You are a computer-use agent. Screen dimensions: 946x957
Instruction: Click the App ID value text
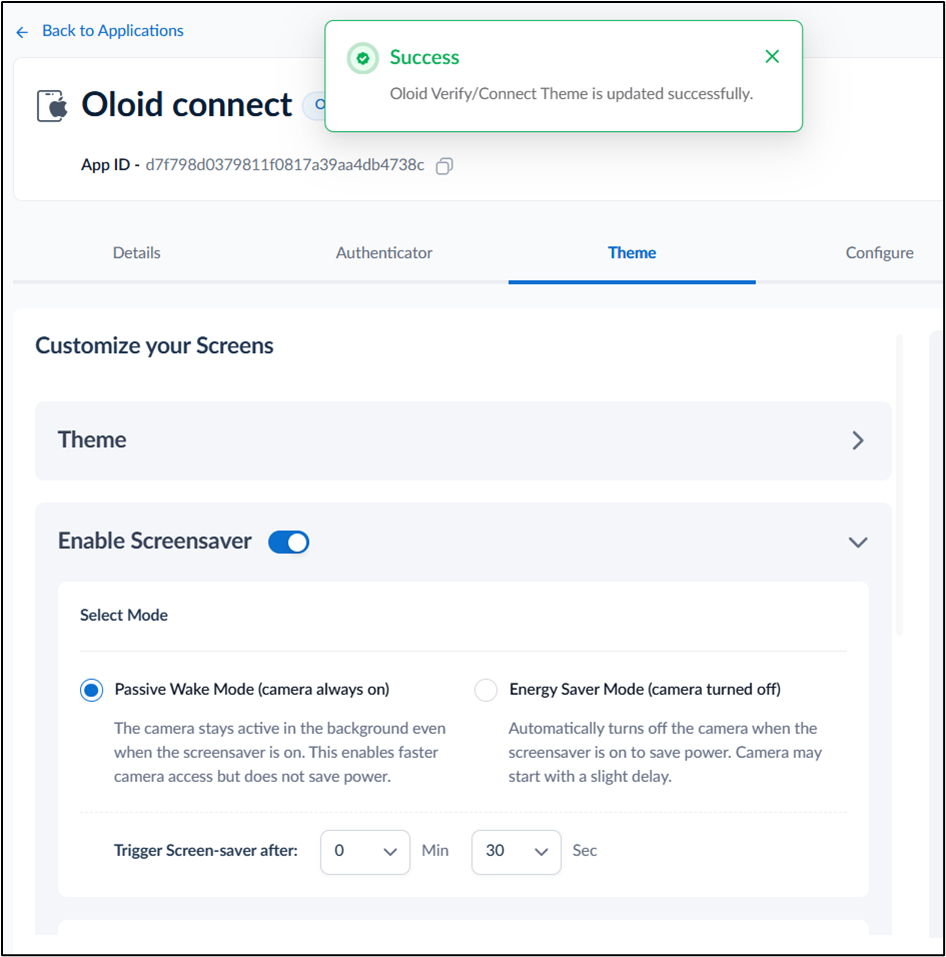[285, 165]
